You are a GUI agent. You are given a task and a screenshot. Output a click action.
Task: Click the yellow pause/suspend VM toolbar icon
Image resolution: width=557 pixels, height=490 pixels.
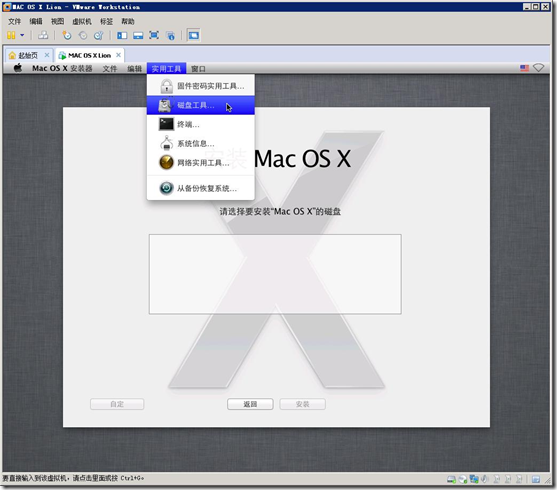pos(11,35)
